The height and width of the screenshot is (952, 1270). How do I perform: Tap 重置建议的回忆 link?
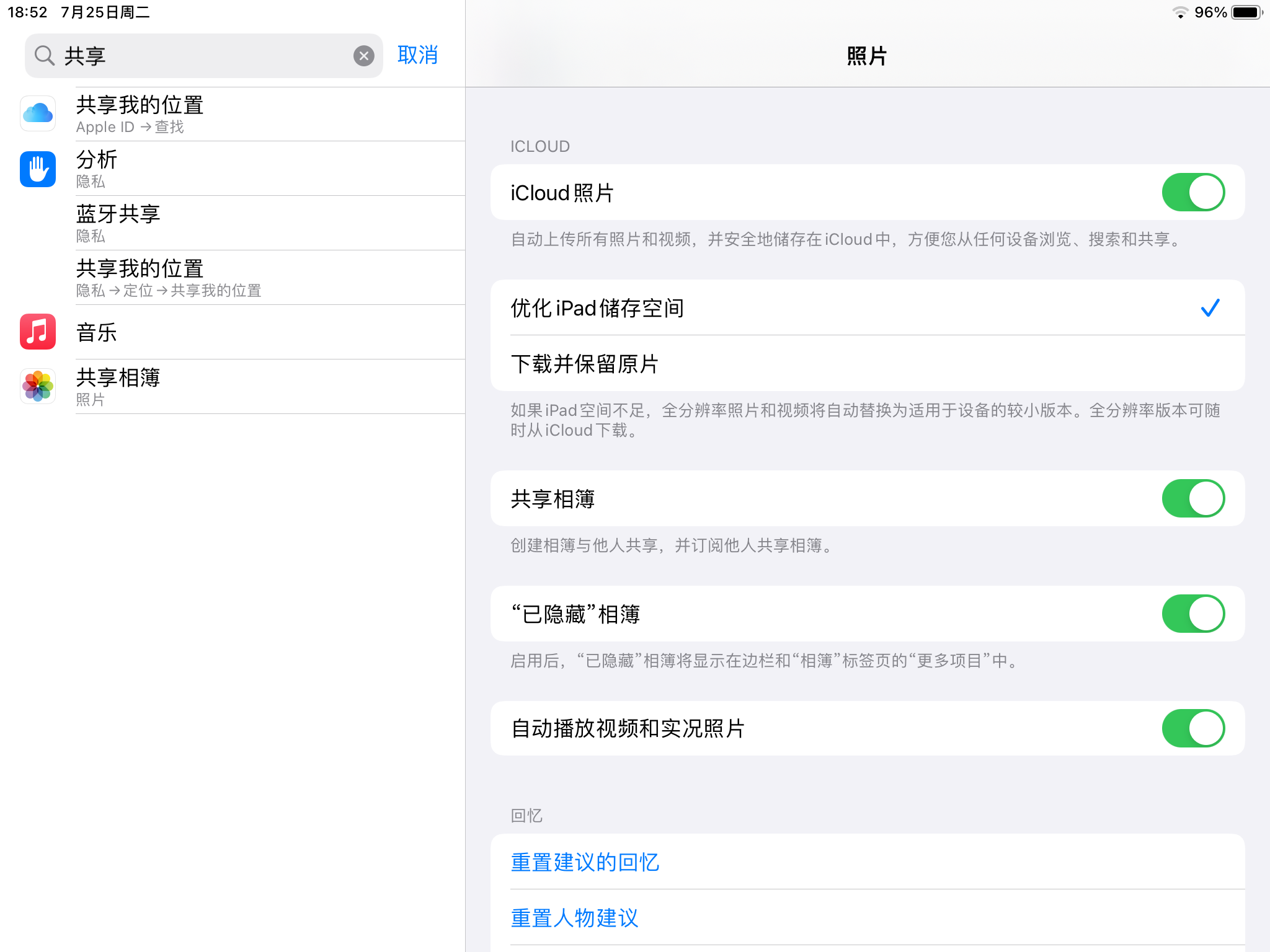coord(585,862)
